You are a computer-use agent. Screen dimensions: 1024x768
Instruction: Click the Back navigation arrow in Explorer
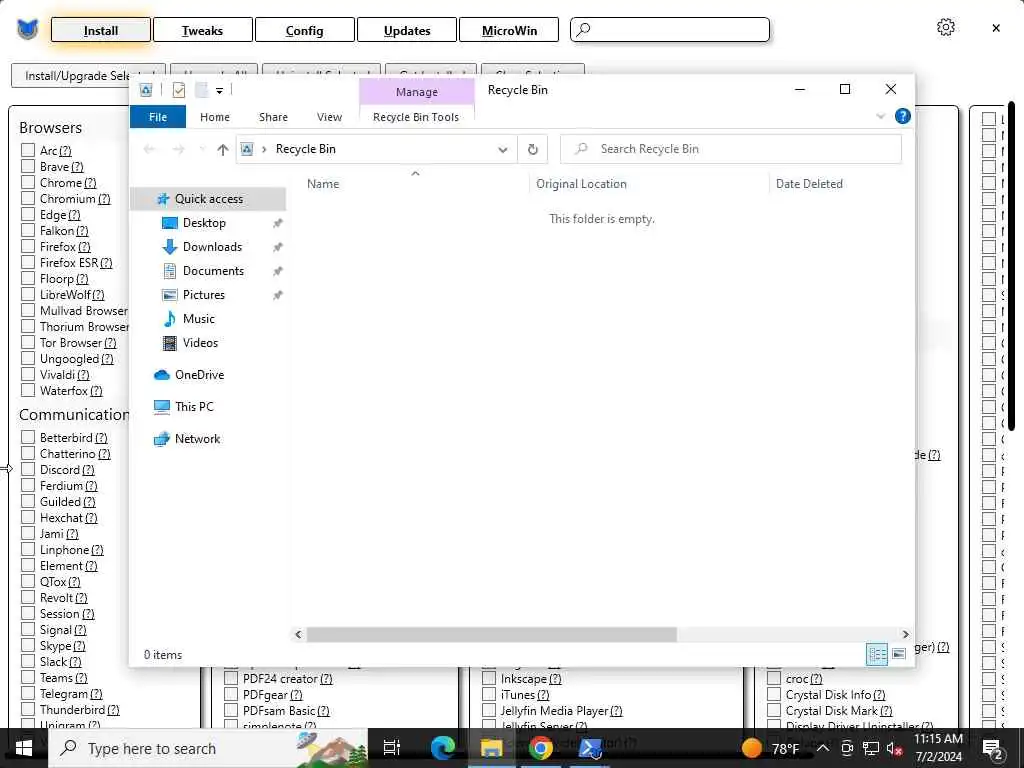point(150,150)
